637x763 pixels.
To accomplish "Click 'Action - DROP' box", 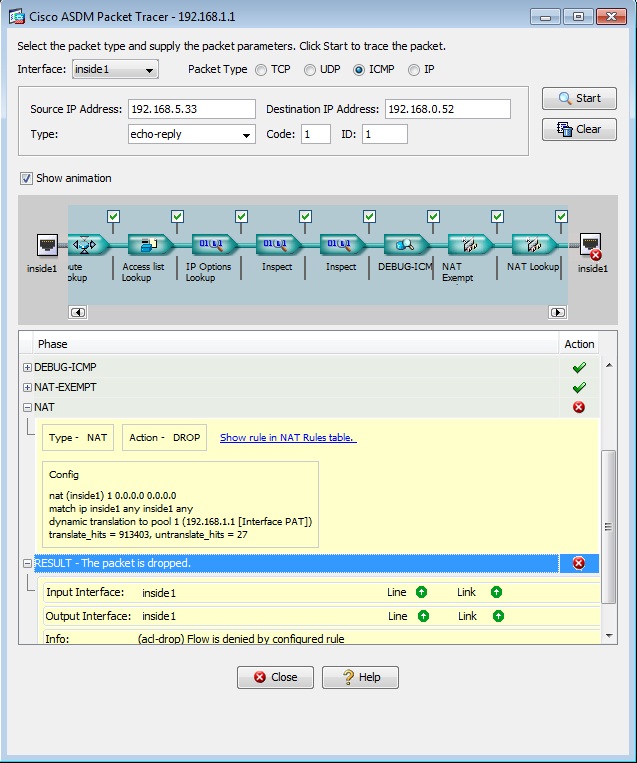I will click(x=164, y=437).
